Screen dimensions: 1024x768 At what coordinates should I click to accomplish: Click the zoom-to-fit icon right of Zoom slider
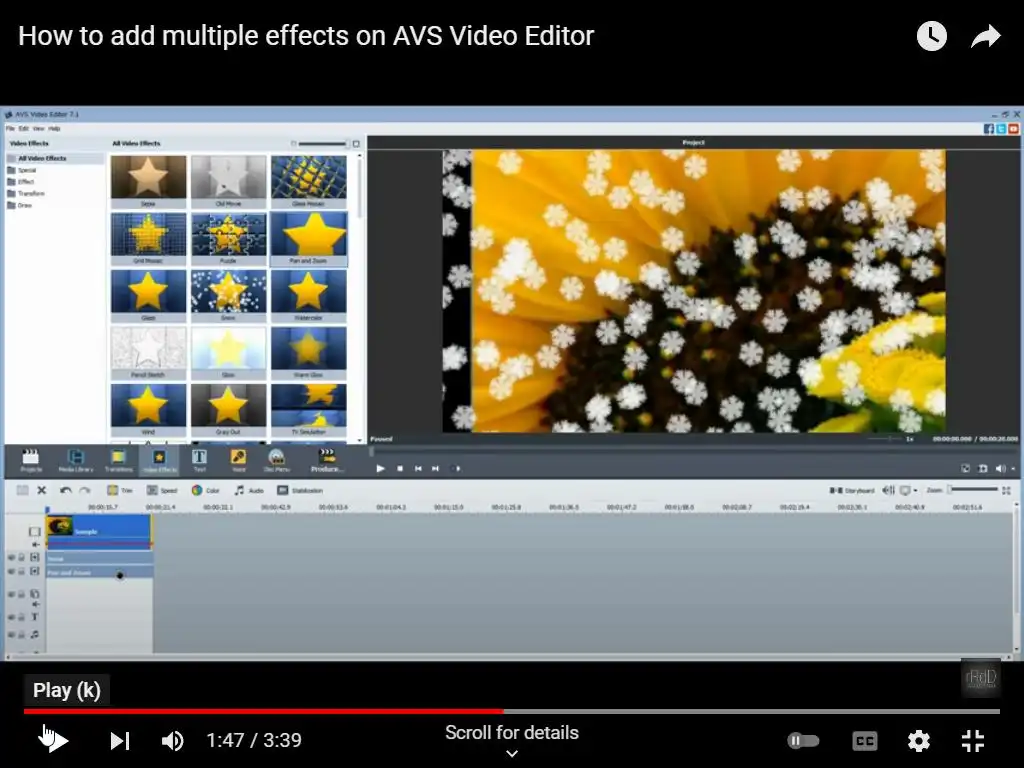(1006, 490)
